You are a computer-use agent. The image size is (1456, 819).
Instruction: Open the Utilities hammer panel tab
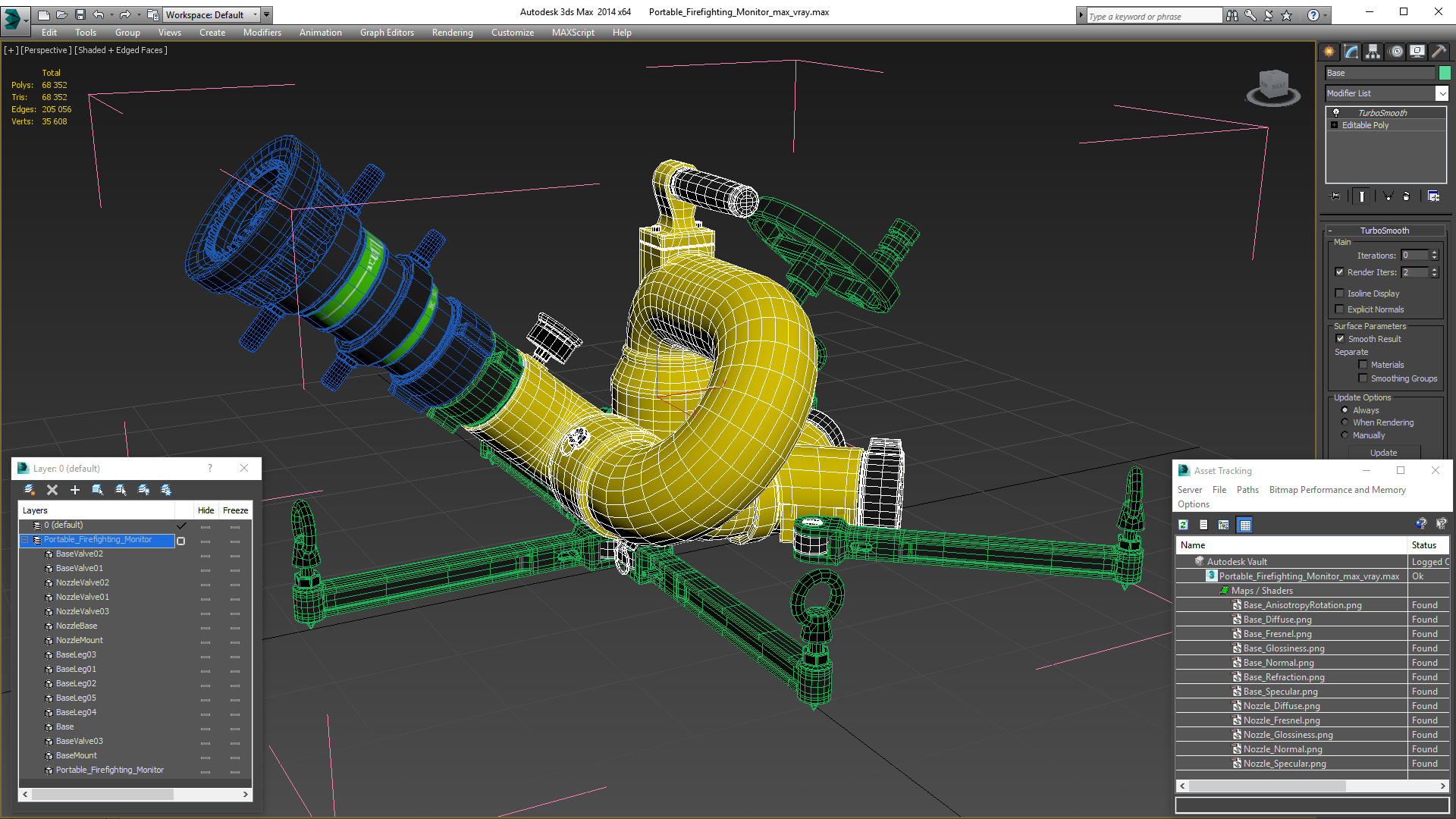[1439, 52]
